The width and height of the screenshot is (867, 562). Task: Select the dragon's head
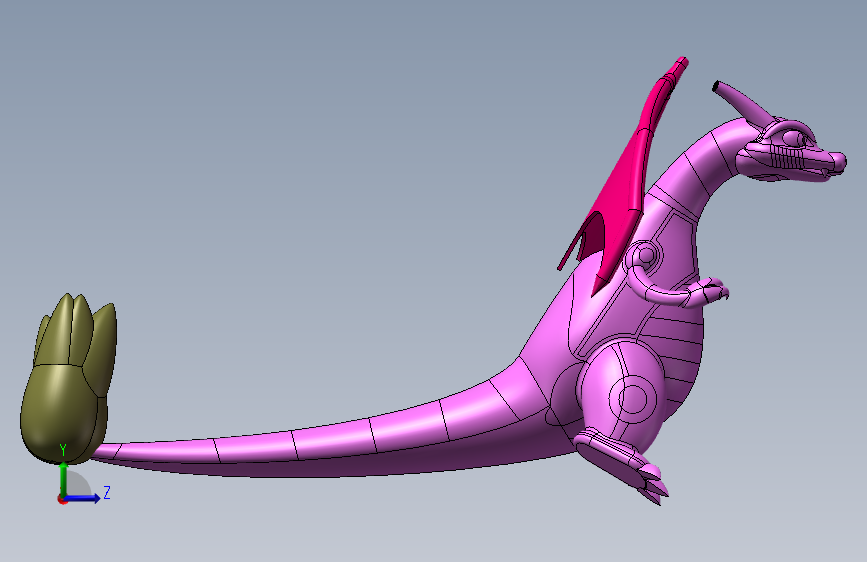point(791,149)
